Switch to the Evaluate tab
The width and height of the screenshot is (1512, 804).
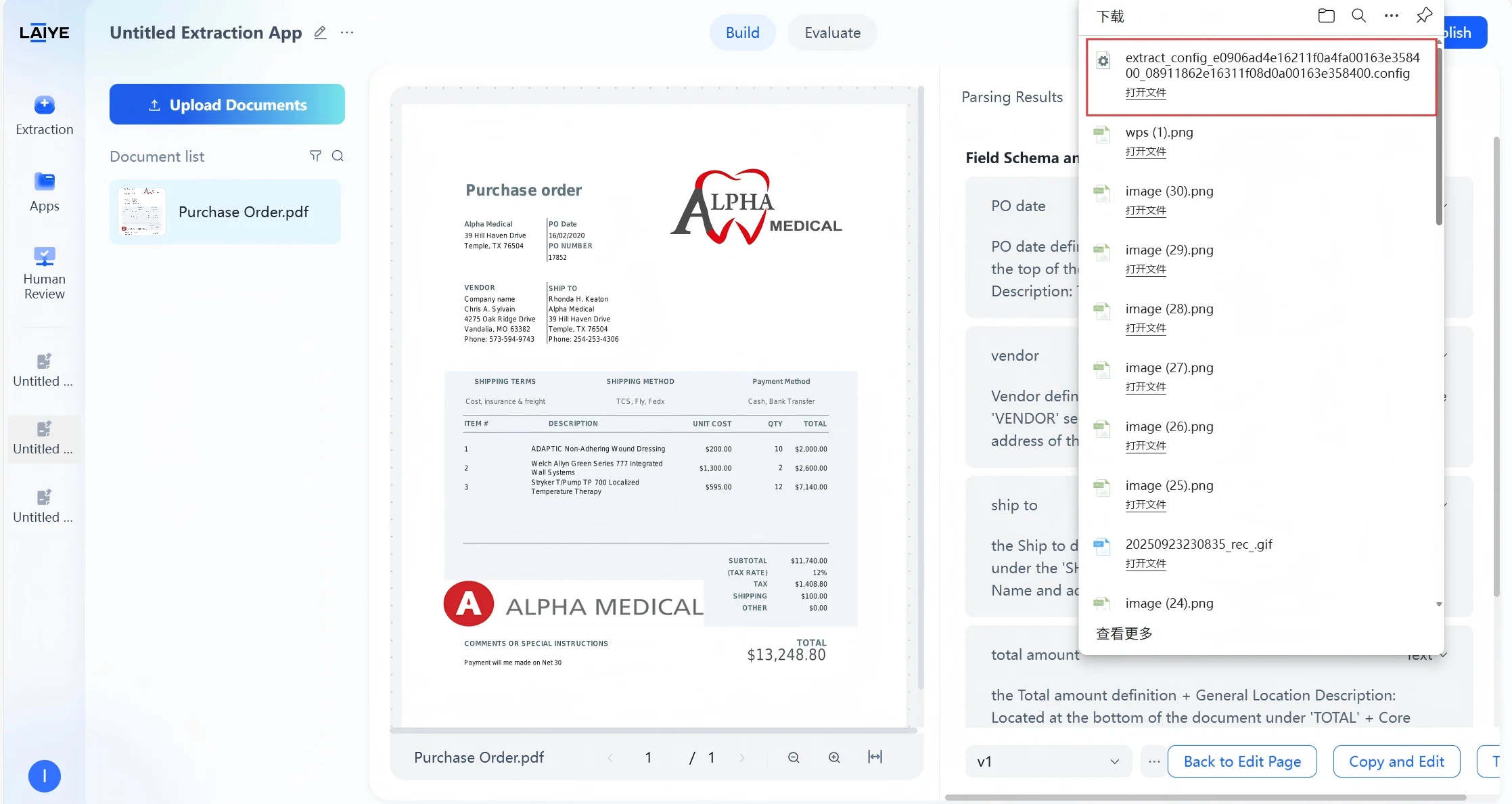(833, 32)
